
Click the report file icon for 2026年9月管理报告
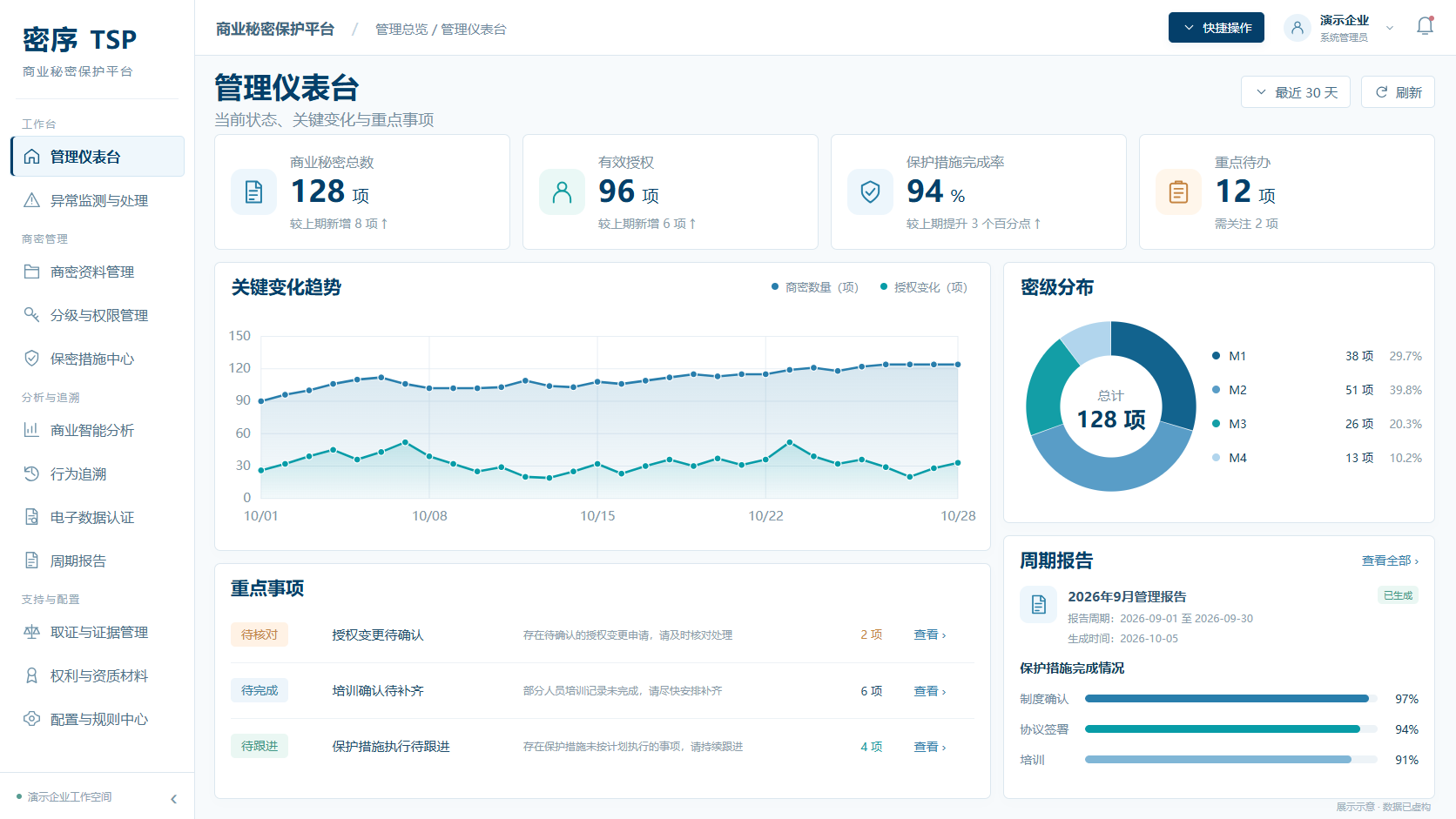1038,604
